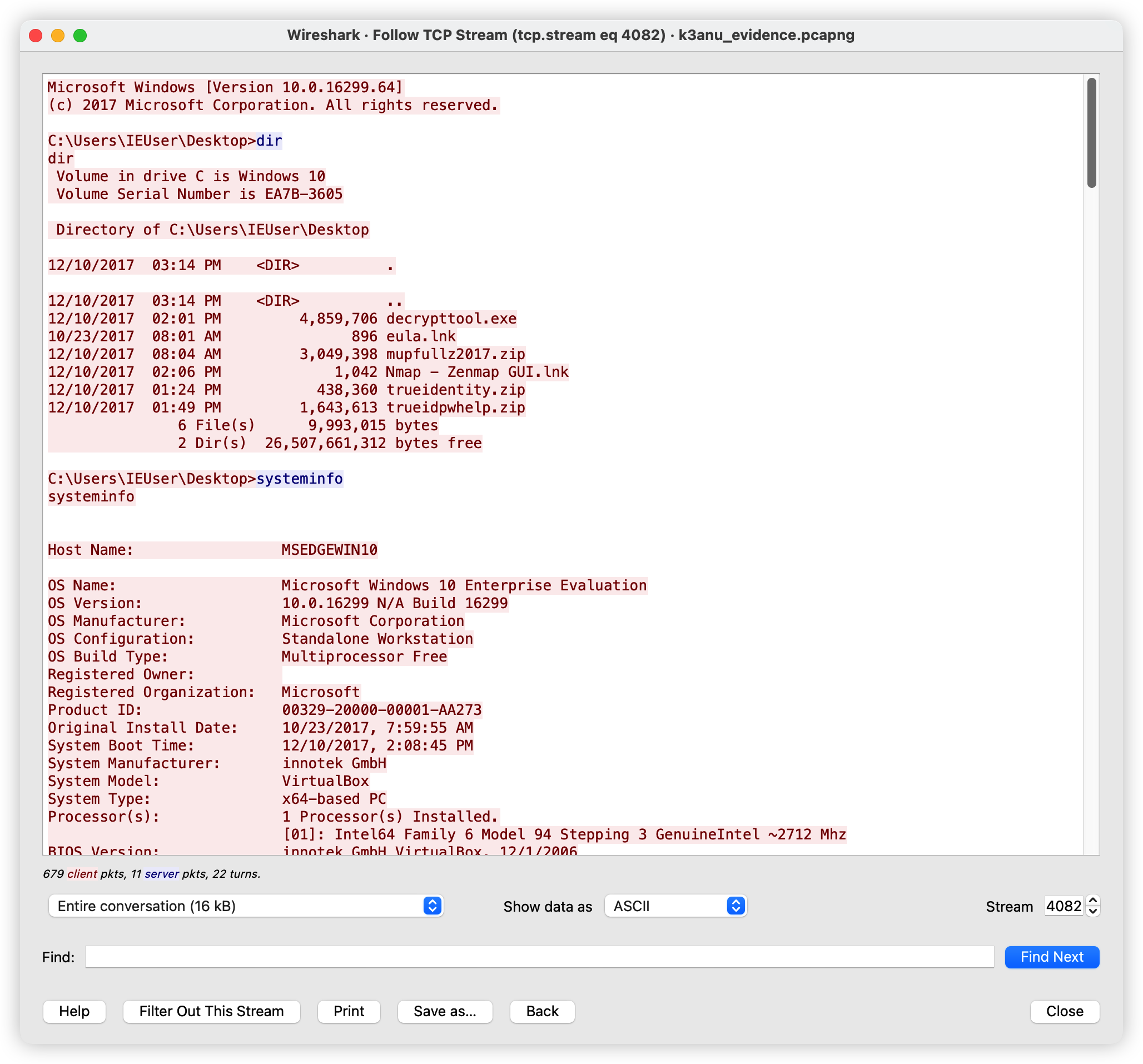This screenshot has height=1064, width=1143.
Task: Close the Follow TCP Stream dialog
Action: click(1064, 1011)
